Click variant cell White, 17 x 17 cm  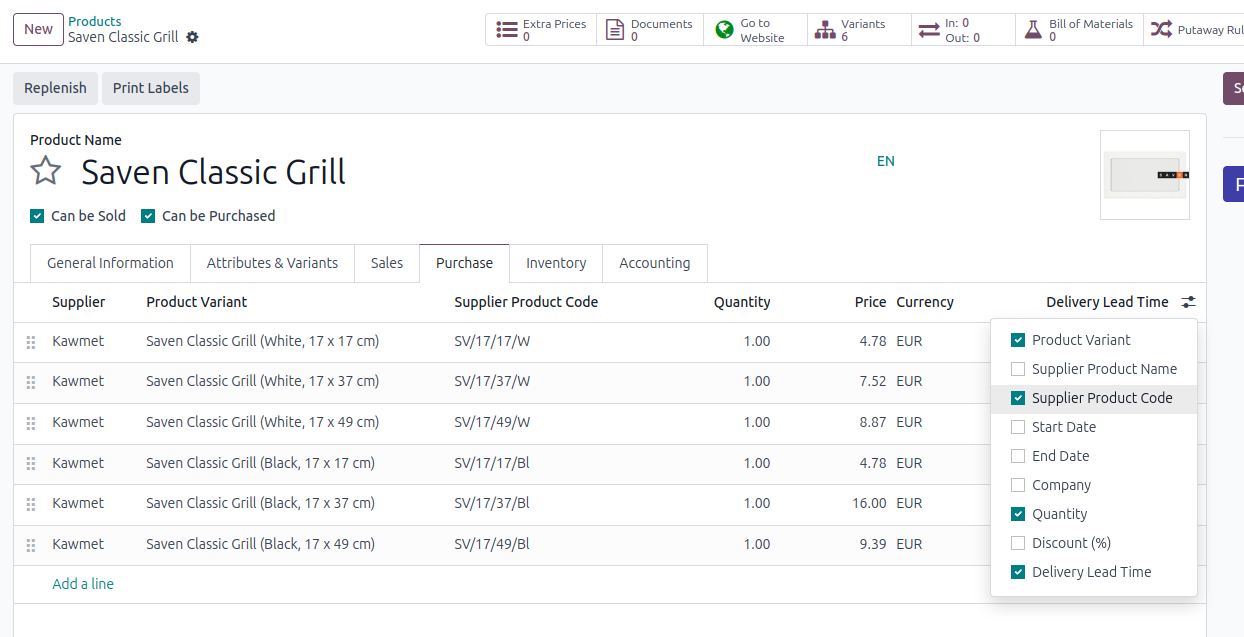[x=263, y=341]
